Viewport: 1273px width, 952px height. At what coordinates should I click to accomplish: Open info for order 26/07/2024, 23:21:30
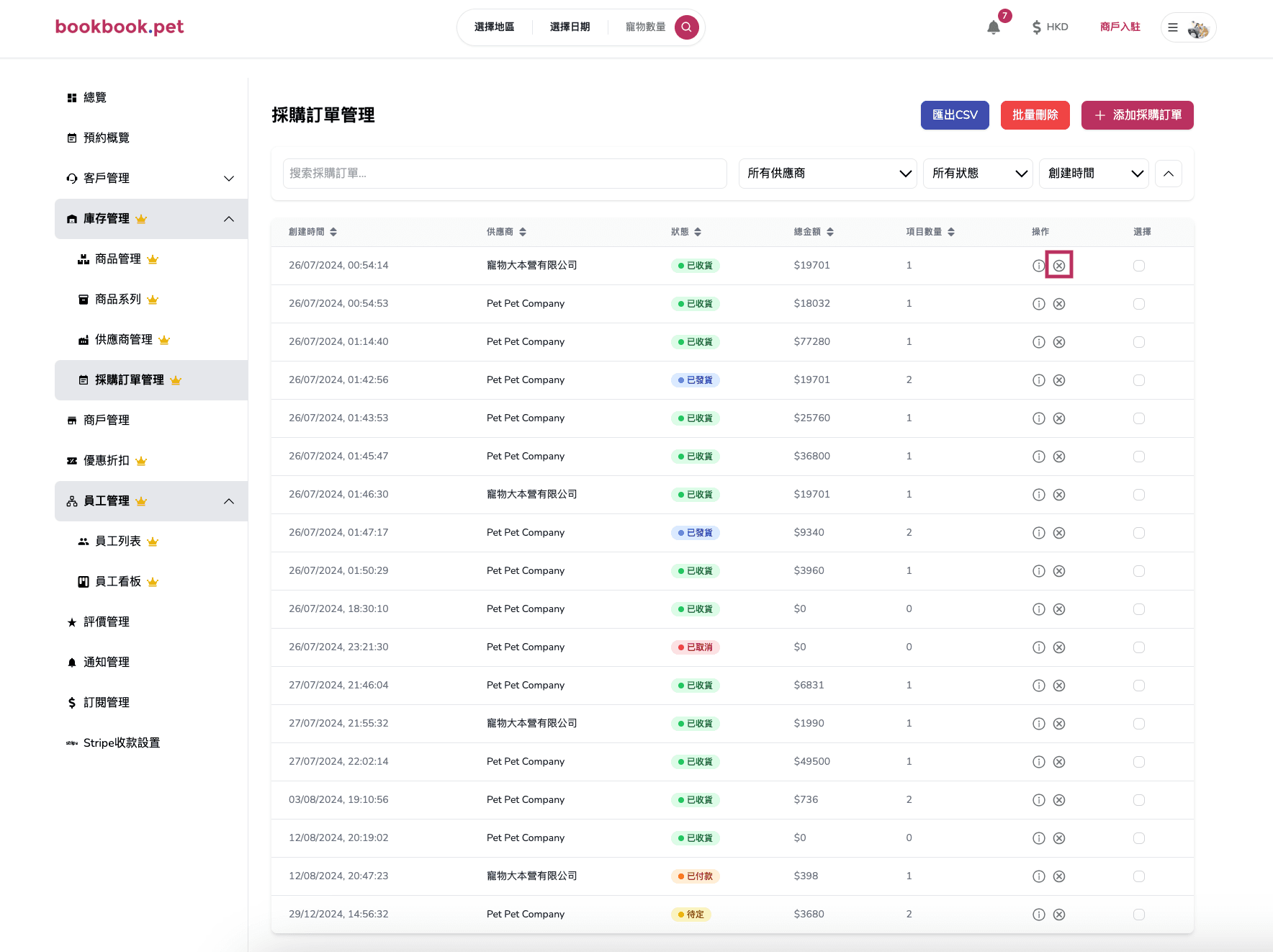point(1038,647)
